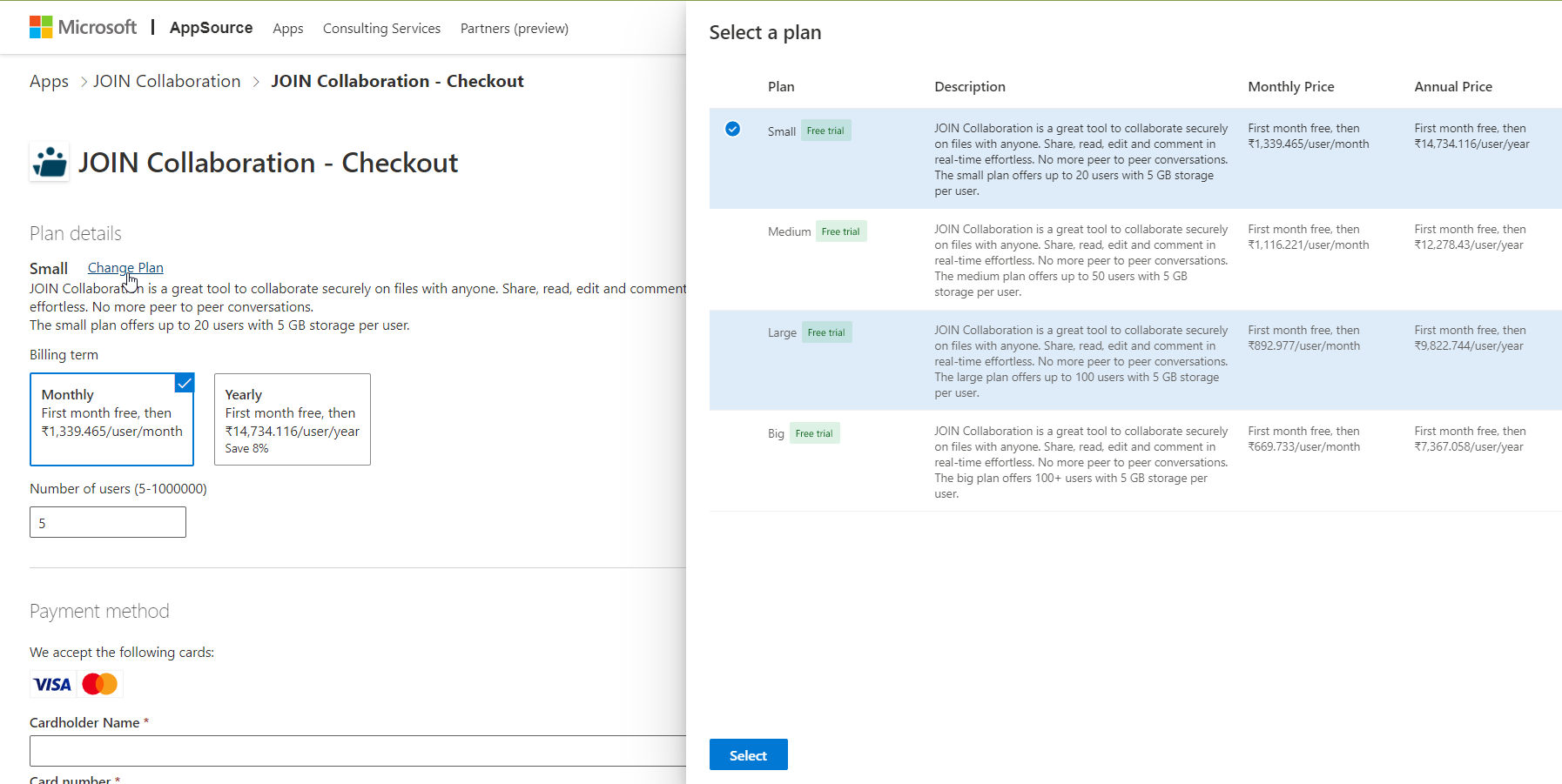Viewport: 1562px width, 784px height.
Task: Click Free trial badge beside Big
Action: point(814,433)
